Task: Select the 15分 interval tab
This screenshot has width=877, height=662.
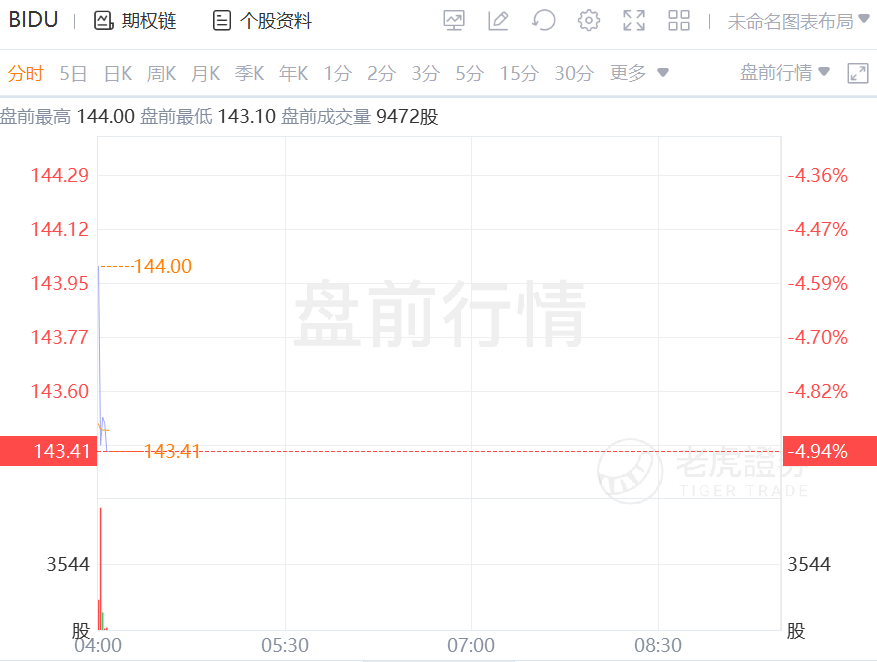Action: coord(519,73)
